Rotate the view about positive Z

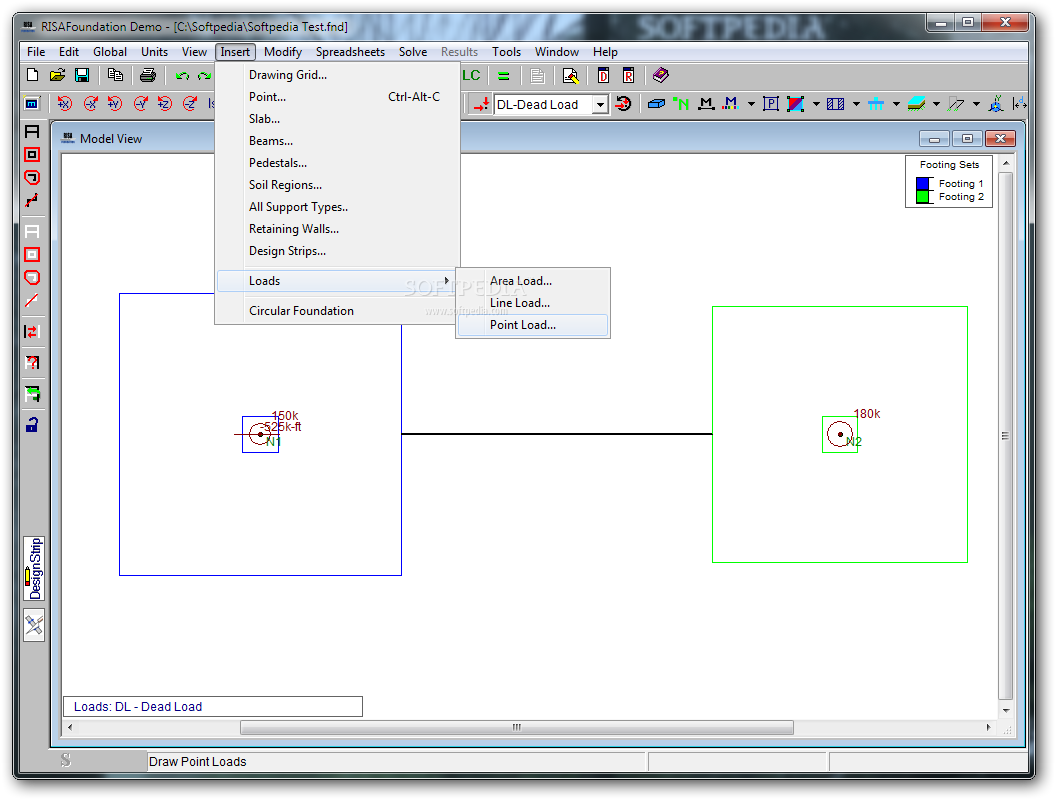pyautogui.click(x=165, y=104)
